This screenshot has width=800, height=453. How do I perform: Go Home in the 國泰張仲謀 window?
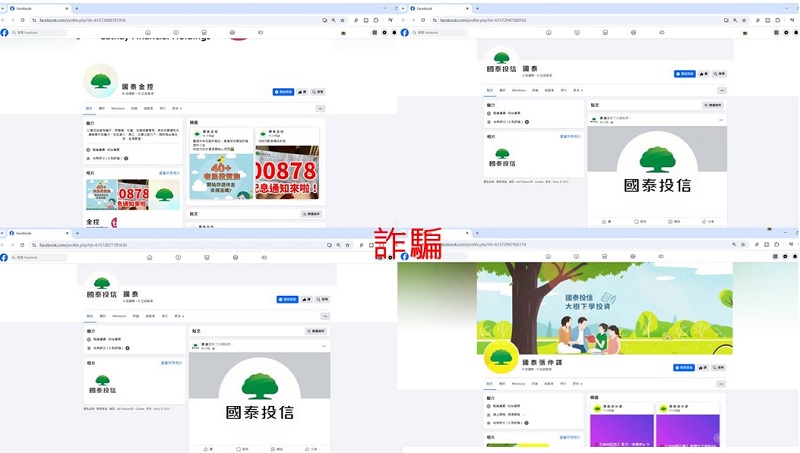pos(548,257)
